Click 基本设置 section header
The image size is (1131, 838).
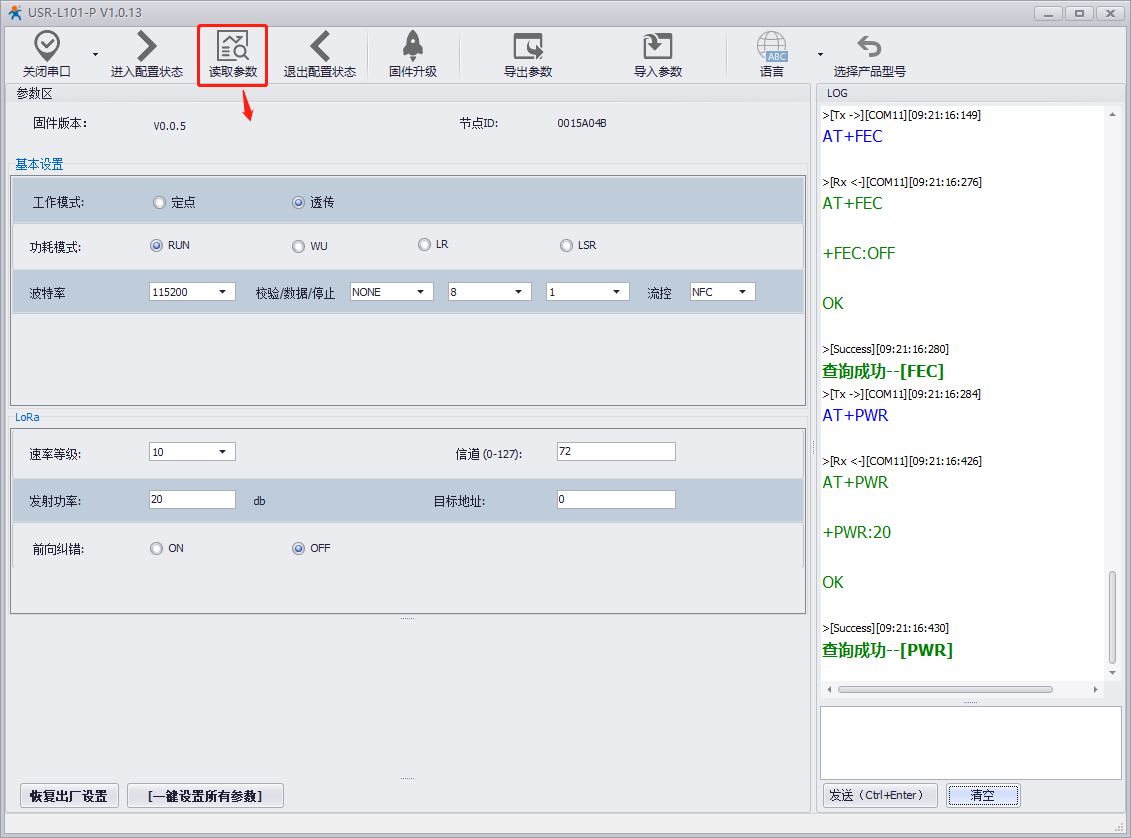pyautogui.click(x=39, y=164)
